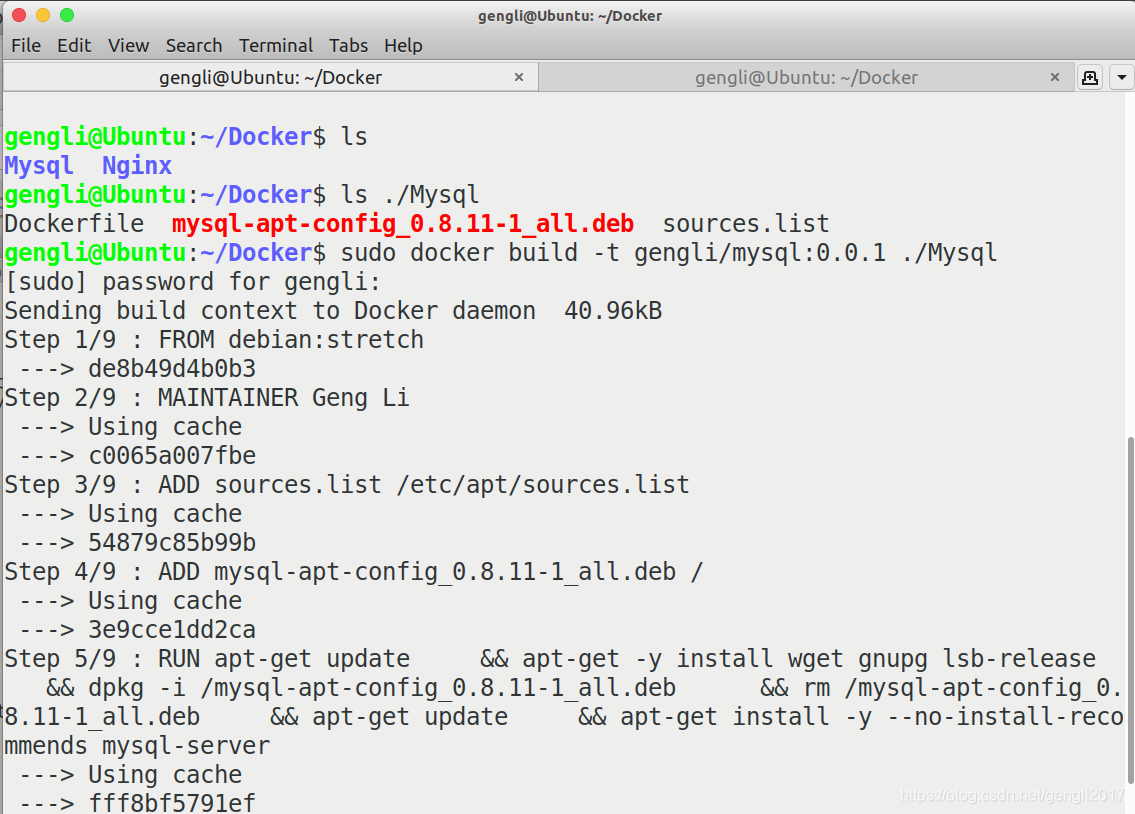Click the 'Mysql' directory name
Image resolution: width=1135 pixels, height=814 pixels.
38,166
